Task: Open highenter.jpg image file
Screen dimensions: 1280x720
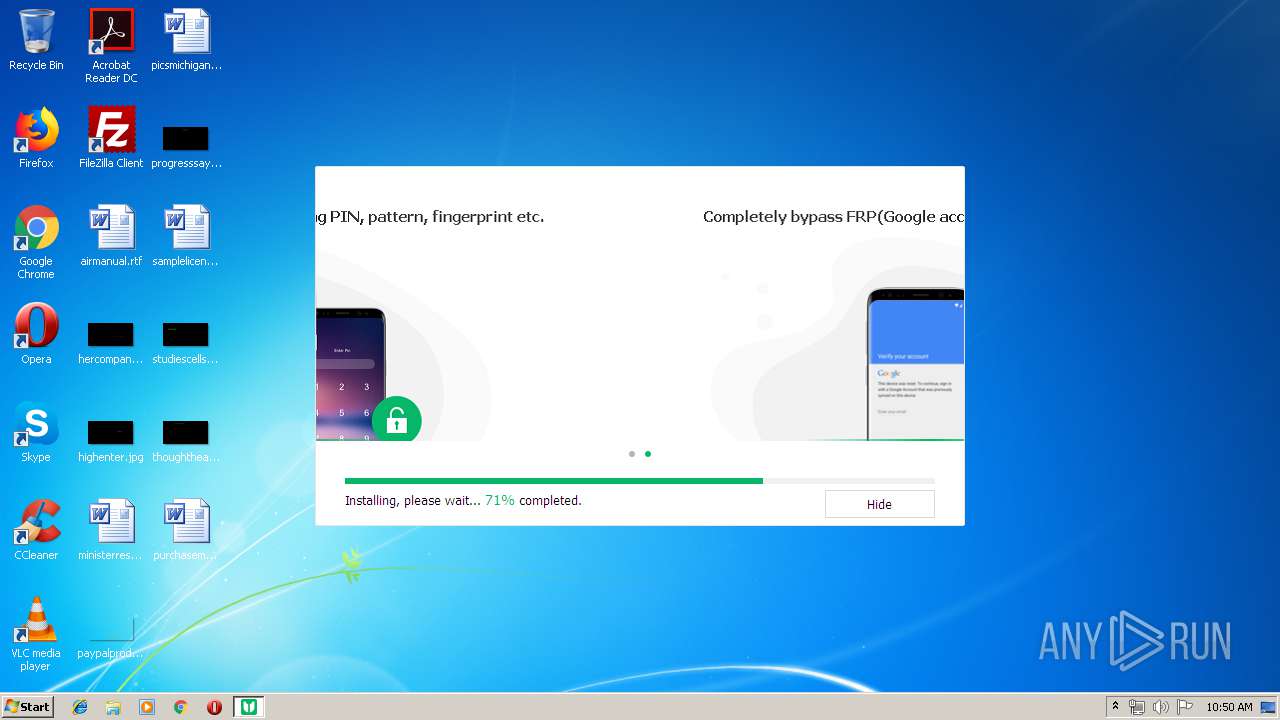Action: [111, 440]
